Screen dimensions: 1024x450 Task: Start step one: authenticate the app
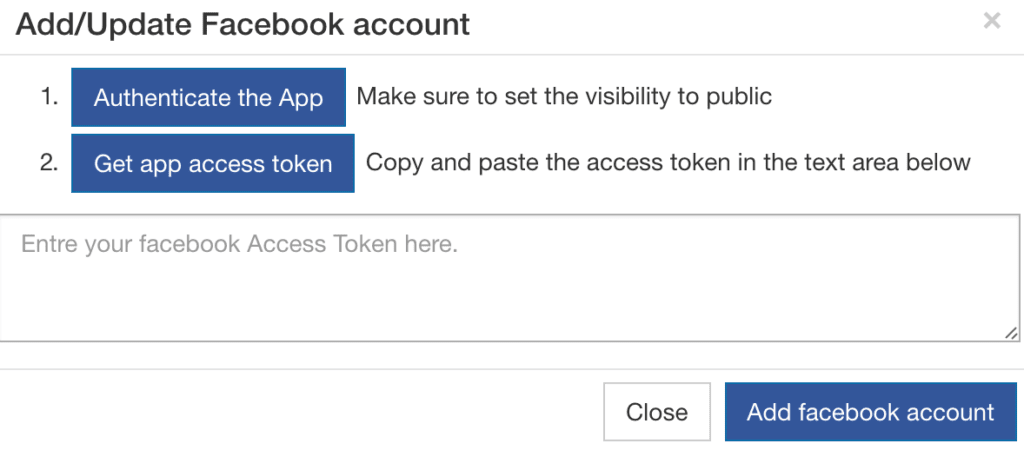click(208, 98)
